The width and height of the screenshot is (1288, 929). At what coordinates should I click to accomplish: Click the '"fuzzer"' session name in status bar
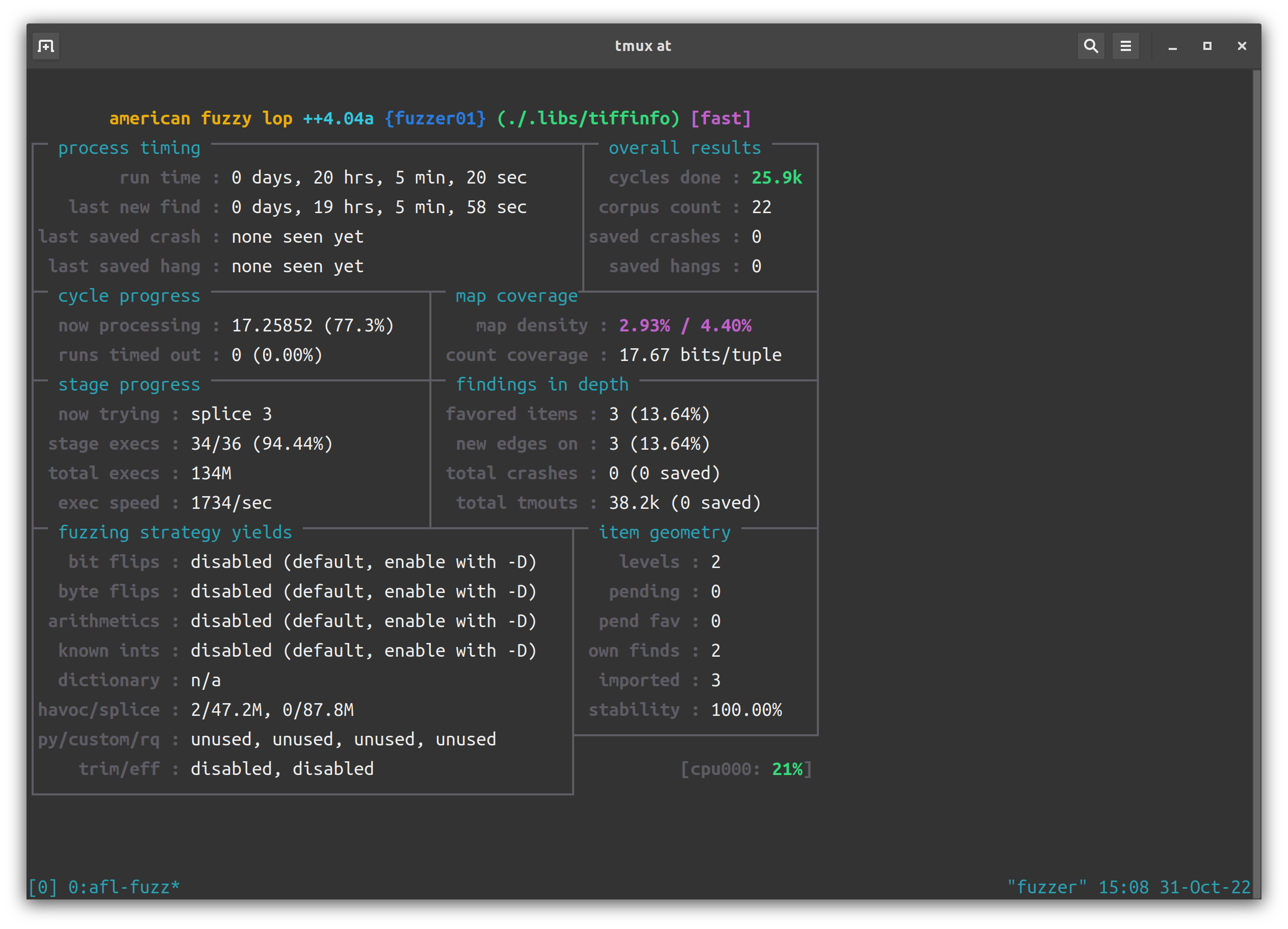1047,886
